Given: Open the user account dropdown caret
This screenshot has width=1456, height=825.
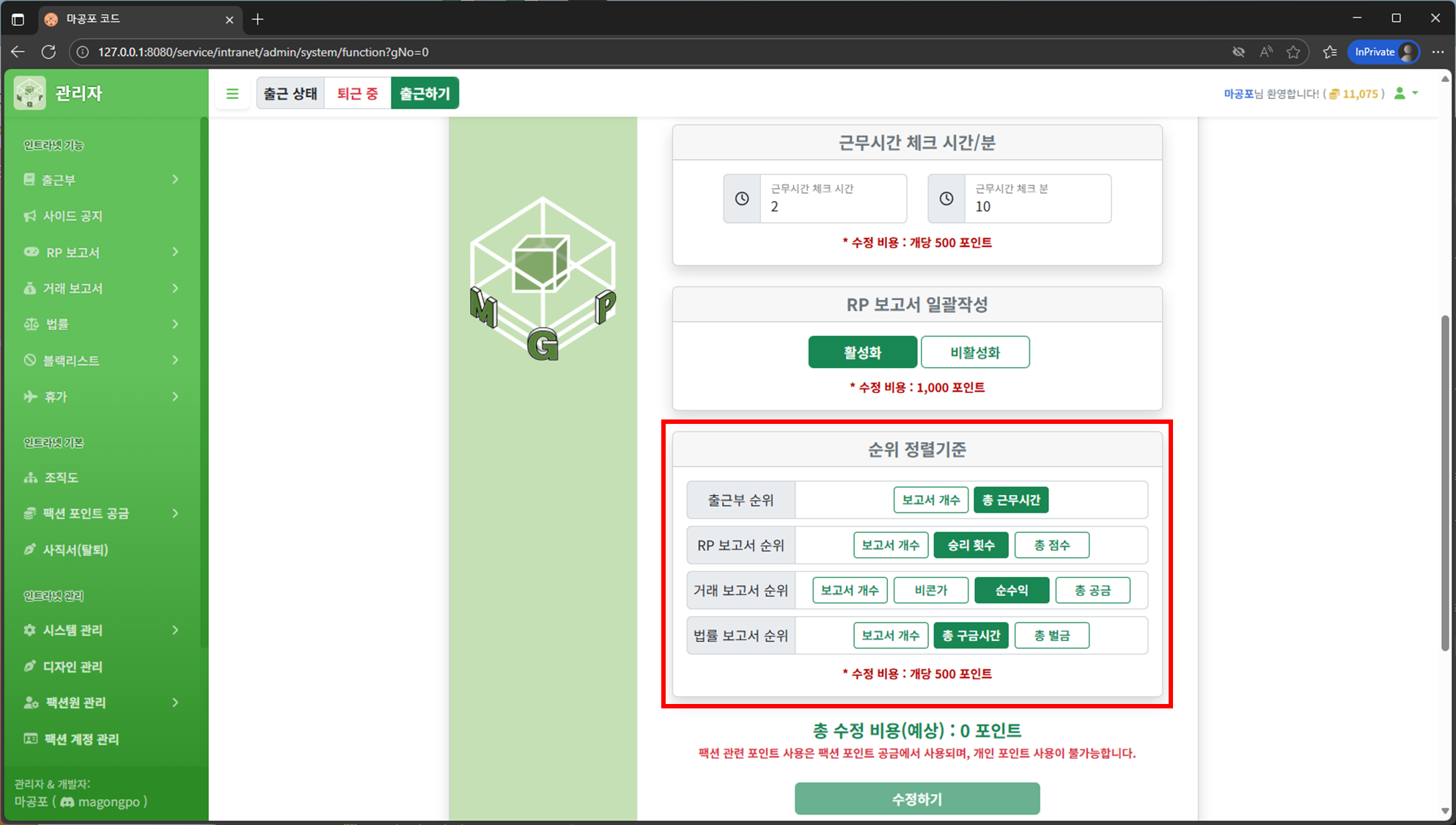Looking at the screenshot, I should (x=1415, y=93).
